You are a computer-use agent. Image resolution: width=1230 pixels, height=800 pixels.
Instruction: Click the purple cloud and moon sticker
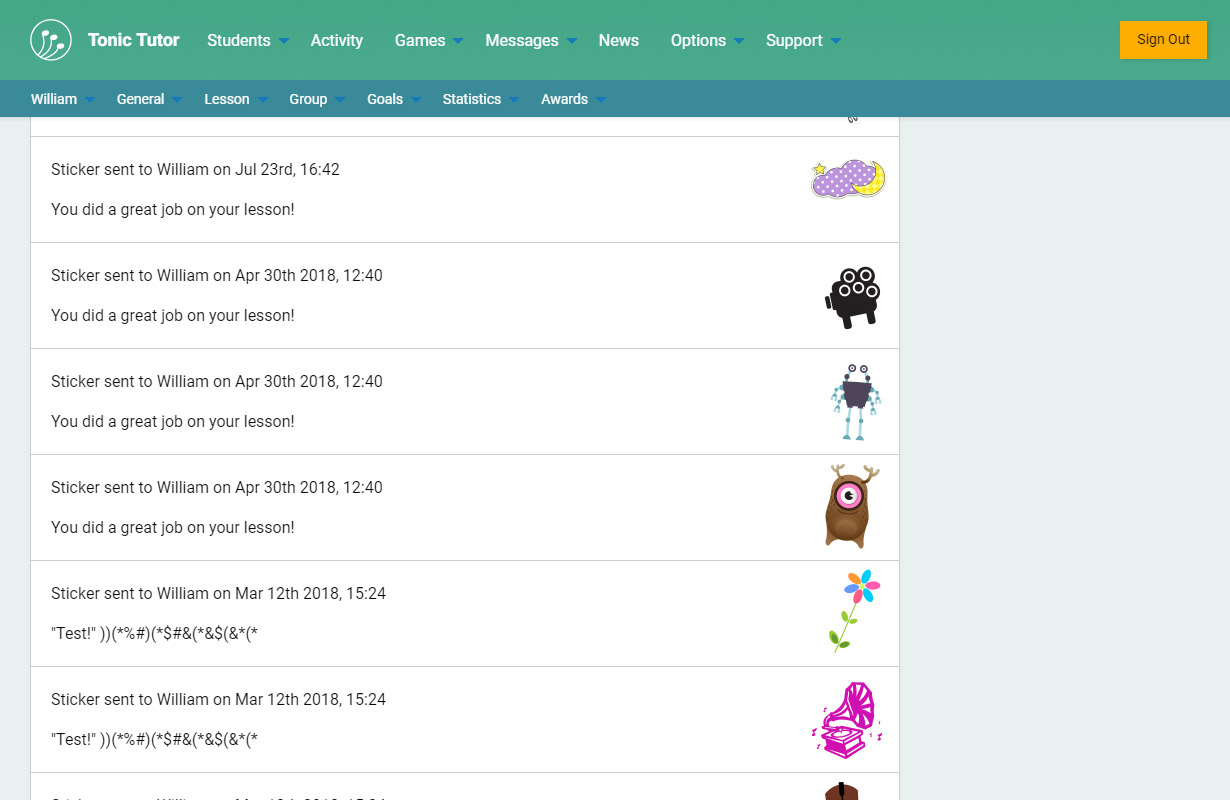(x=848, y=179)
